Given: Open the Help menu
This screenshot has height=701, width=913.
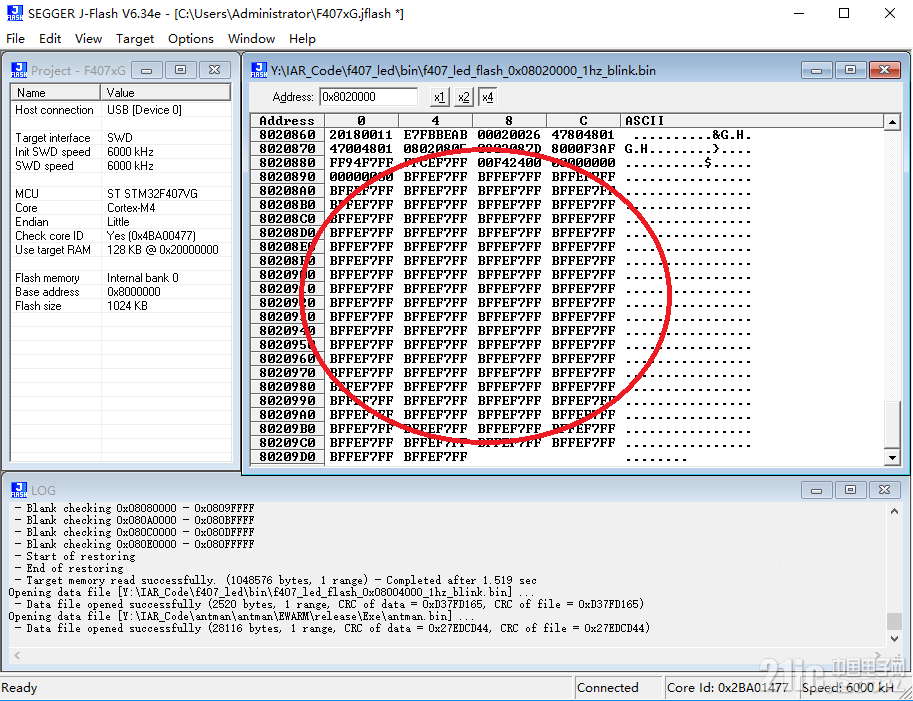Looking at the screenshot, I should 302,38.
